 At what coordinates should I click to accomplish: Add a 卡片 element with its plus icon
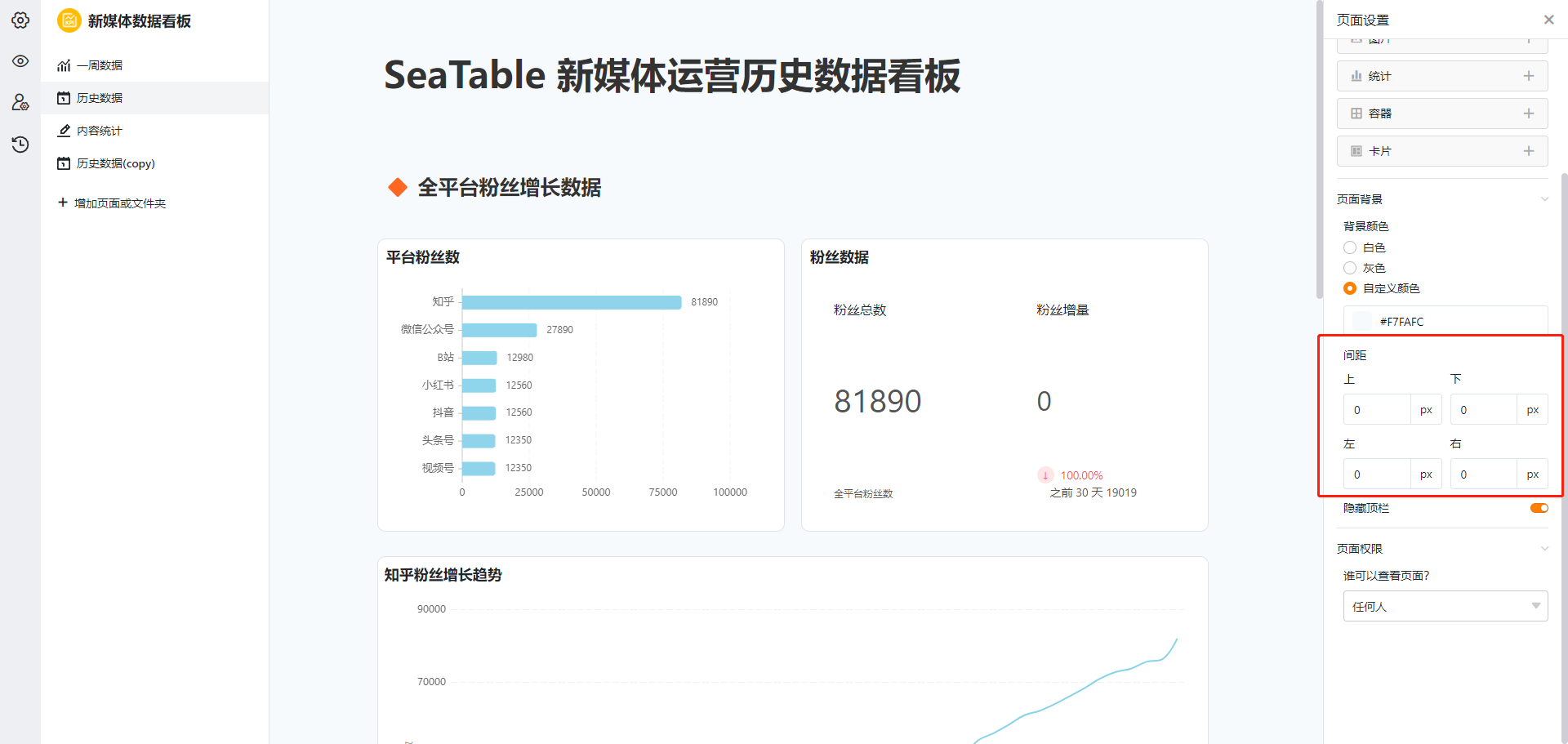1530,150
